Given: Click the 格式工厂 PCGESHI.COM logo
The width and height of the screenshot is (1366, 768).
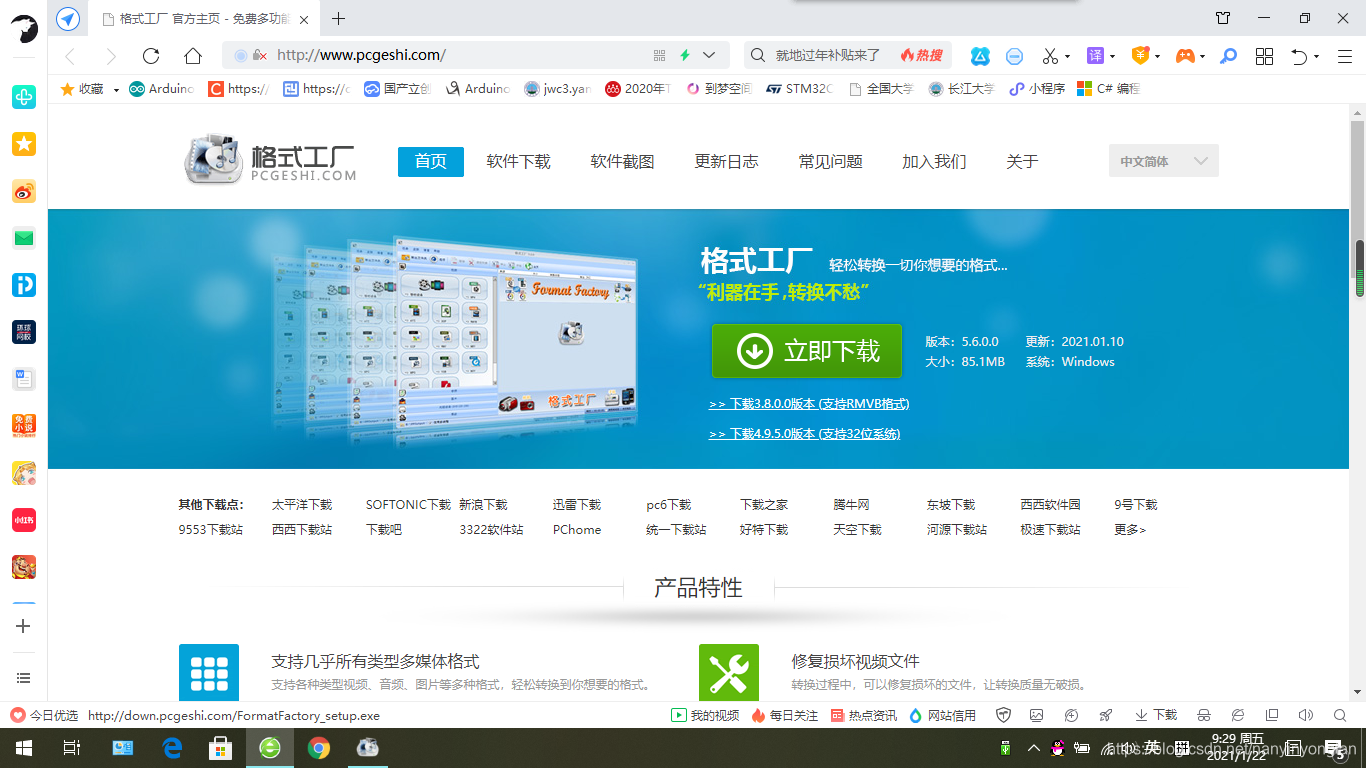Looking at the screenshot, I should (270, 161).
